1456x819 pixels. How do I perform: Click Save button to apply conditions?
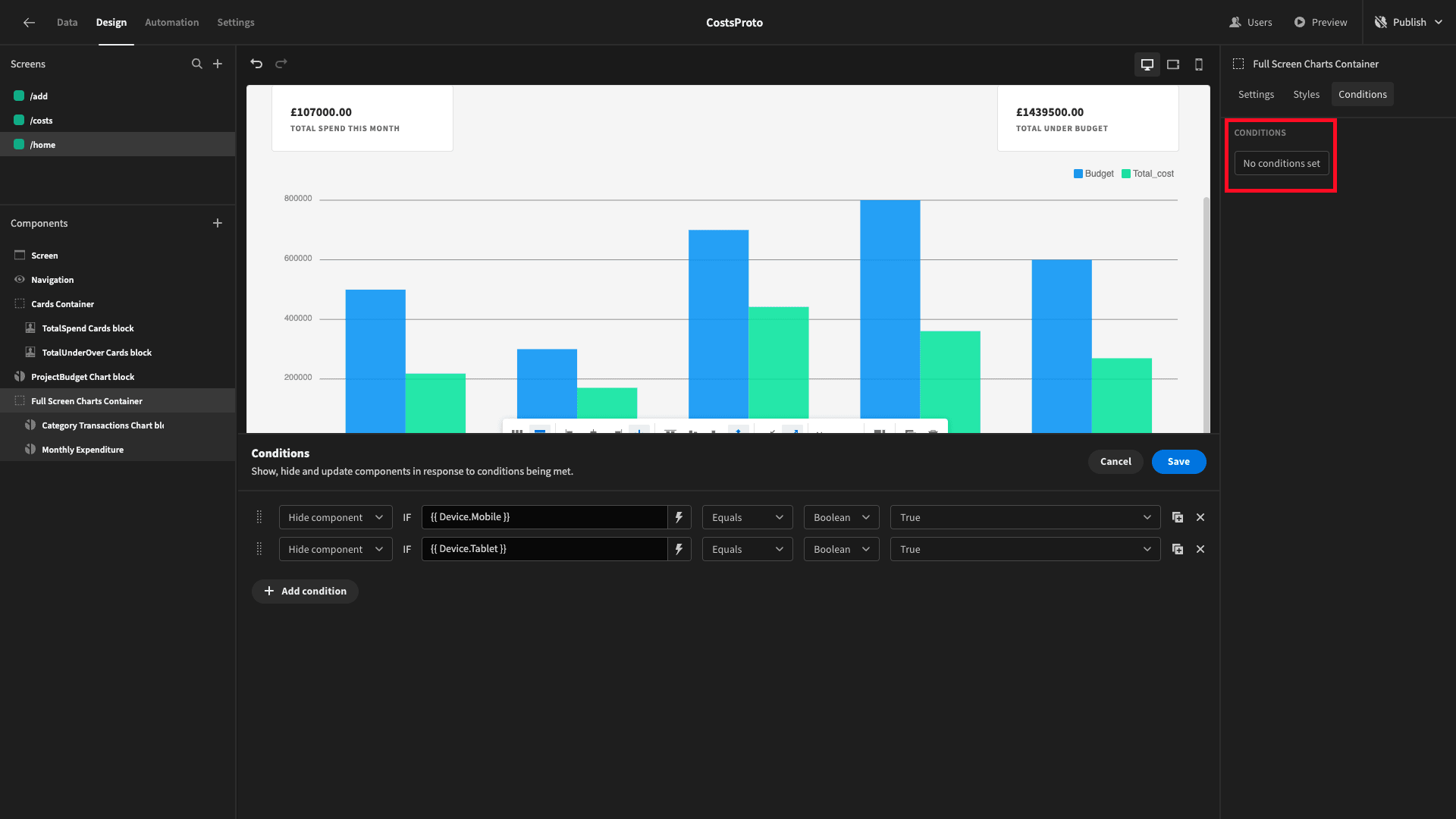pos(1179,461)
